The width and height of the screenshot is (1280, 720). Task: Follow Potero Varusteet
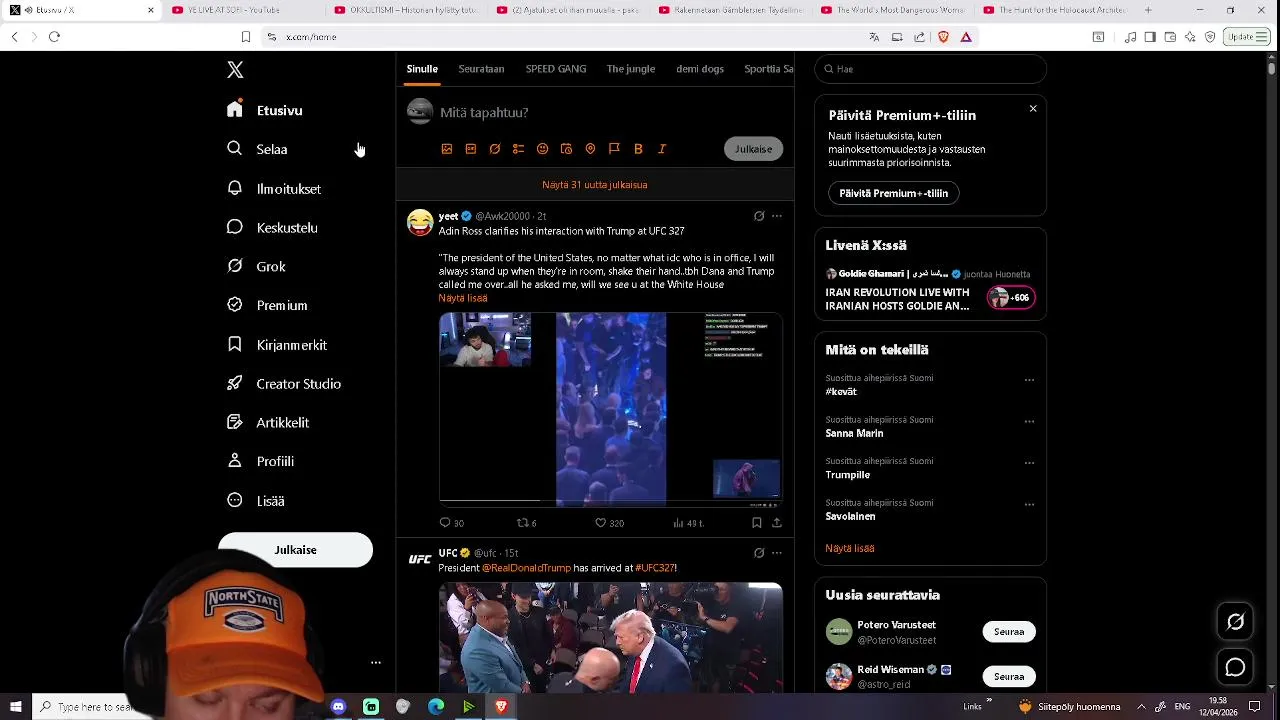(x=1009, y=632)
